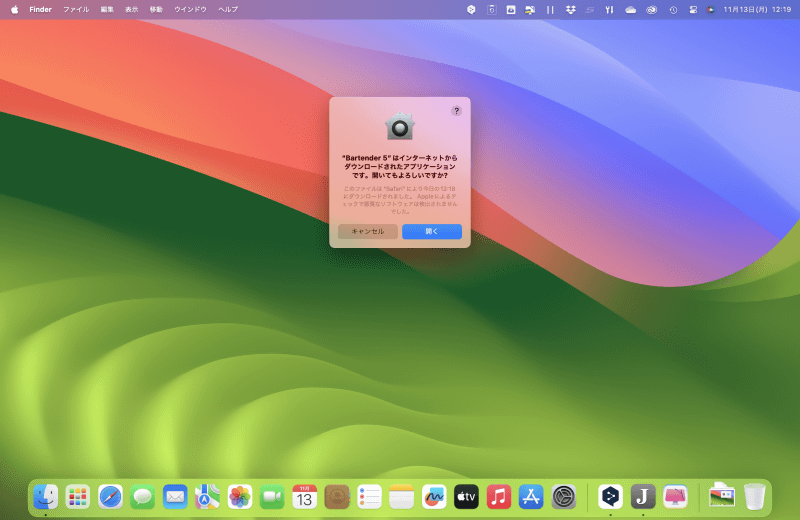Click the hexagon icon in the menu bar
Image resolution: width=800 pixels, height=520 pixels.
point(471,10)
